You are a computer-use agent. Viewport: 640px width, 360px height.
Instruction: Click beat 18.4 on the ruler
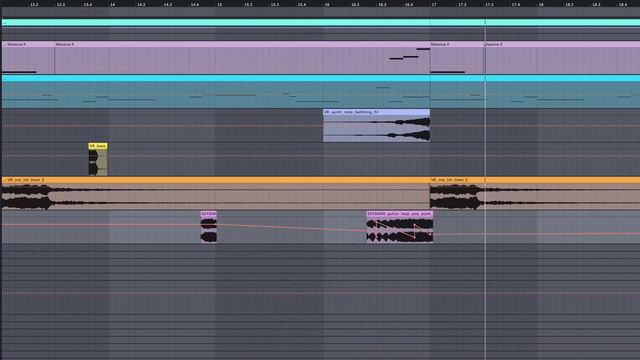coord(623,4)
